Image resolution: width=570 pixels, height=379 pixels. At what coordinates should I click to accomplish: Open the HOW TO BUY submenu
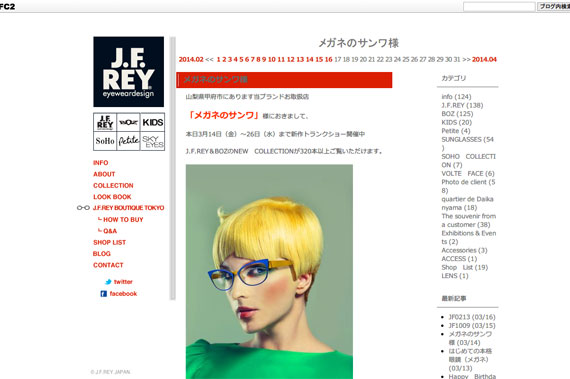(x=123, y=219)
